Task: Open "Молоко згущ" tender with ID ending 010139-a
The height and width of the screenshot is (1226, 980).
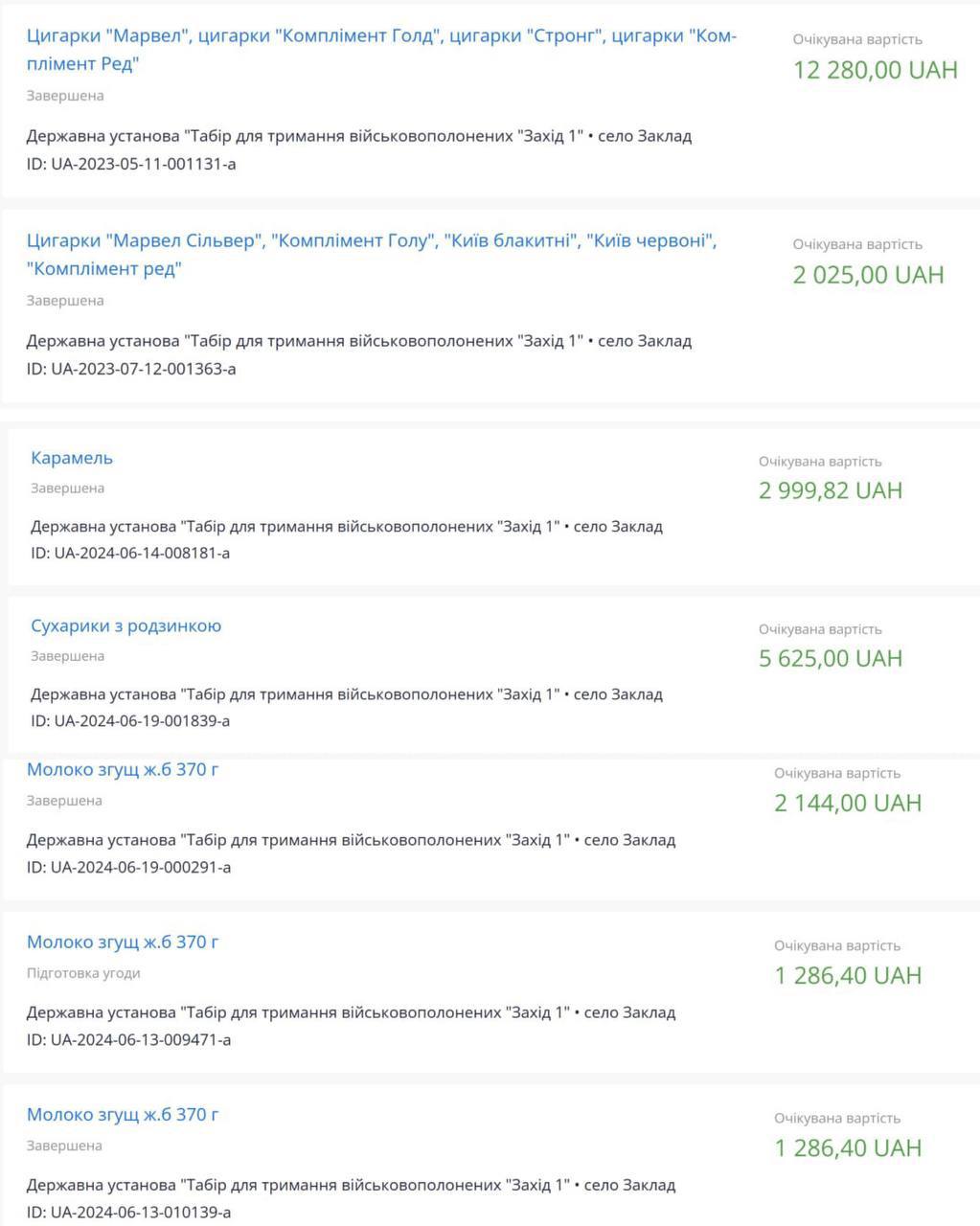Action: pos(123,1115)
